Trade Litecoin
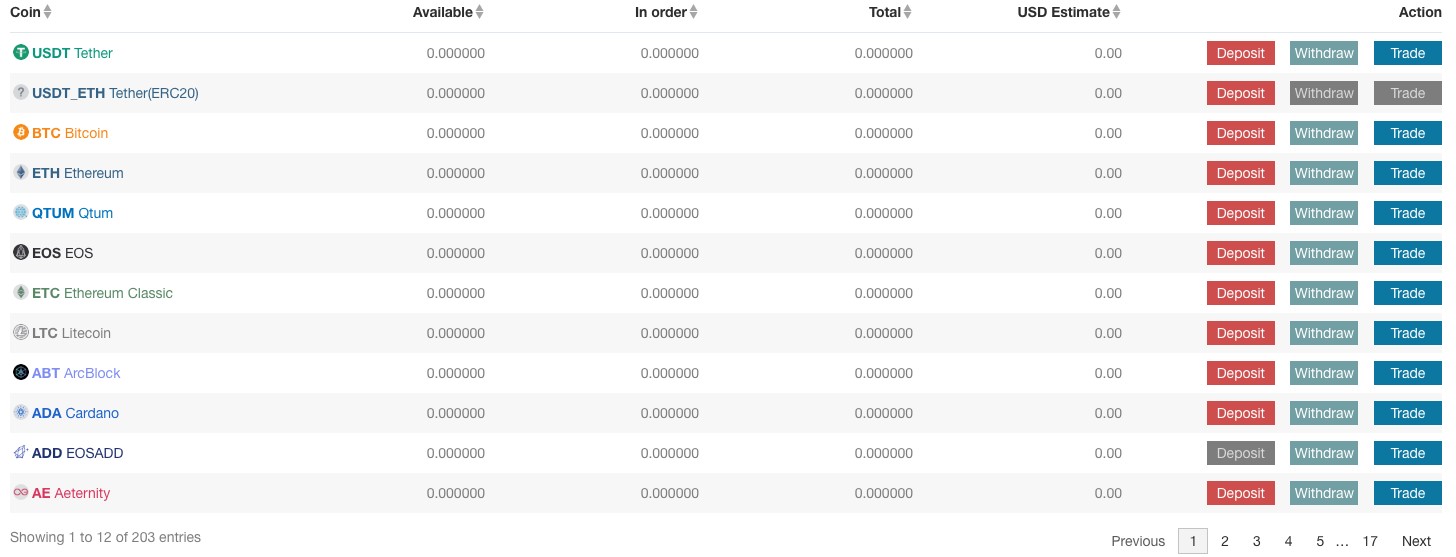This screenshot has height=557, width=1456. point(1408,333)
